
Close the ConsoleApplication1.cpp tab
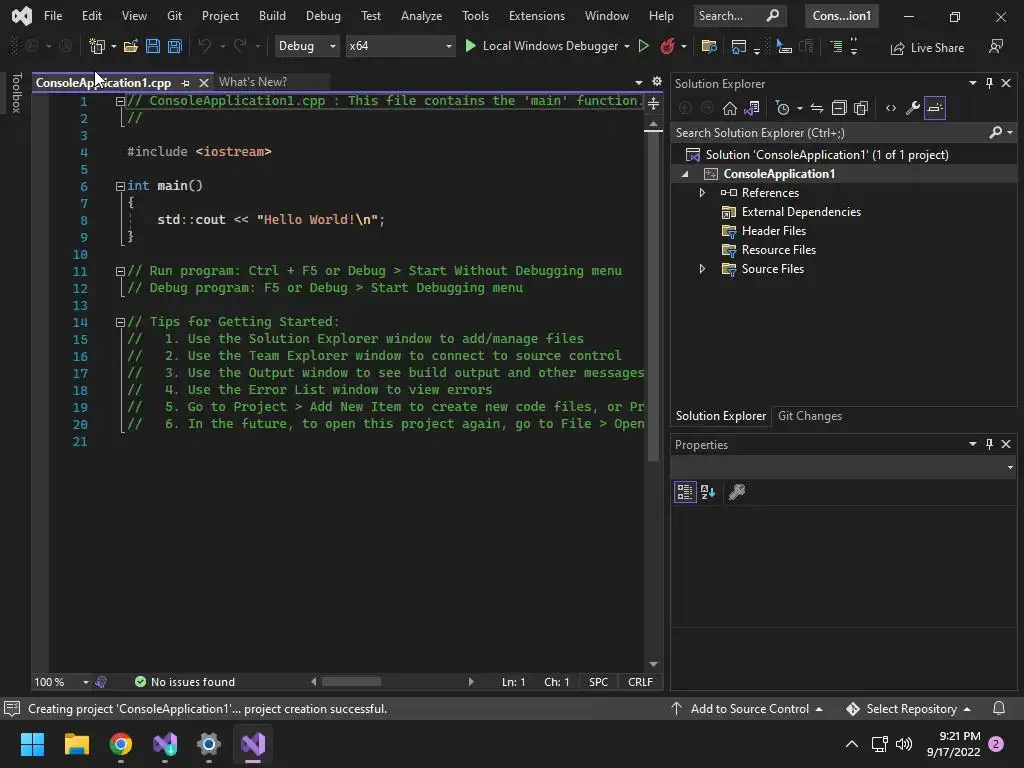pos(204,83)
